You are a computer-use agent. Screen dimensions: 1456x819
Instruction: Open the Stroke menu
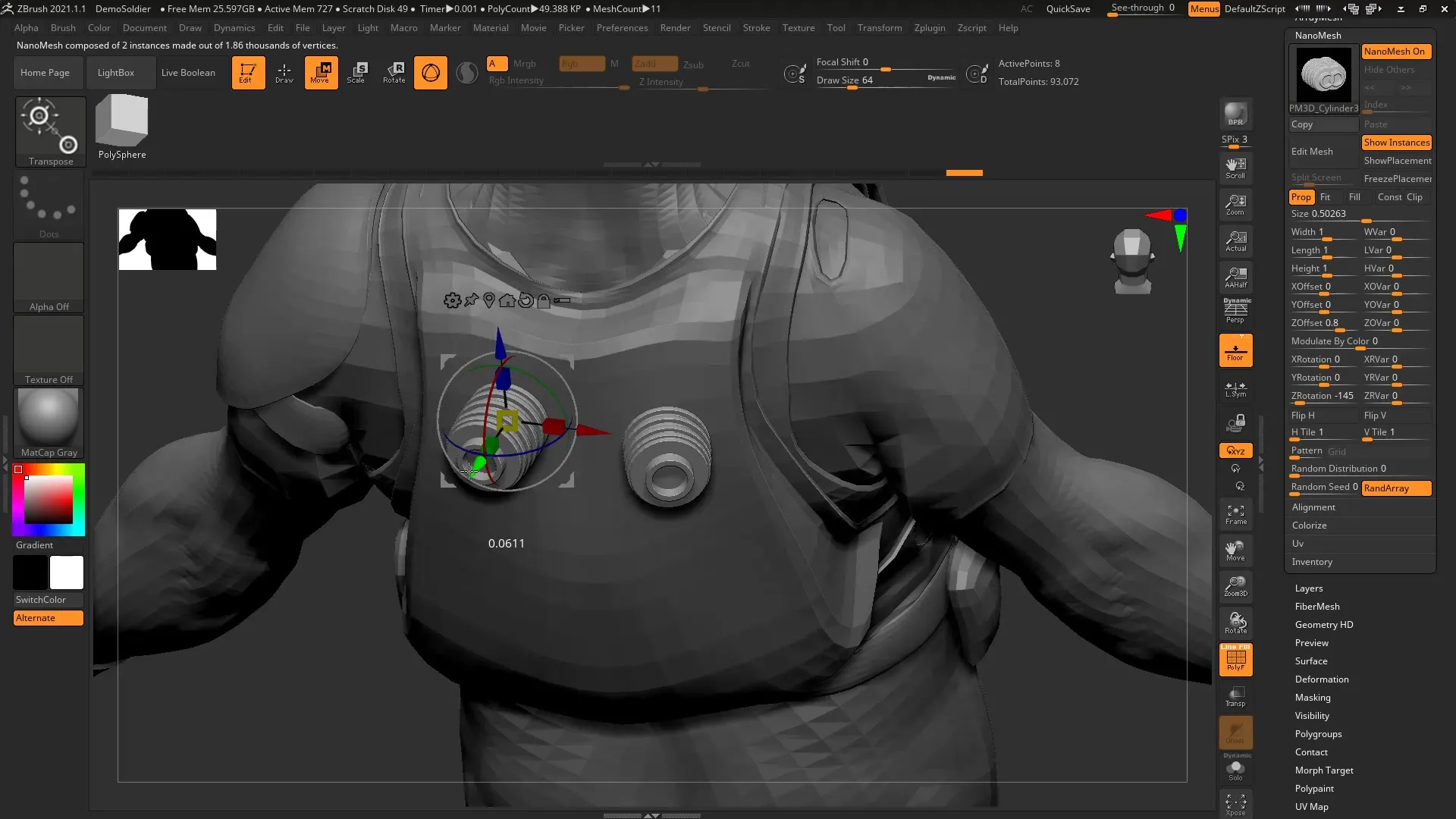[x=756, y=28]
